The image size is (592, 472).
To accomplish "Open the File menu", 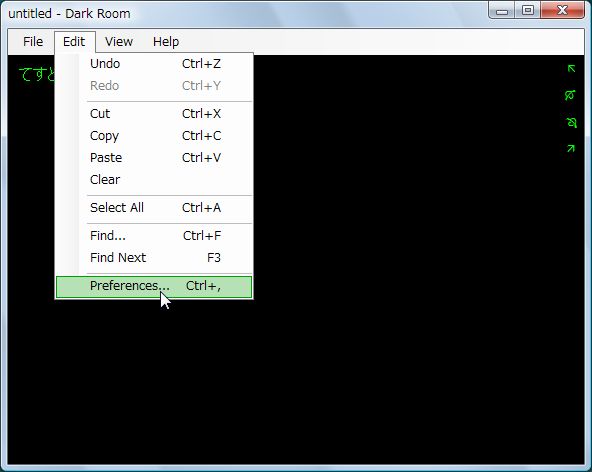I will tap(33, 42).
